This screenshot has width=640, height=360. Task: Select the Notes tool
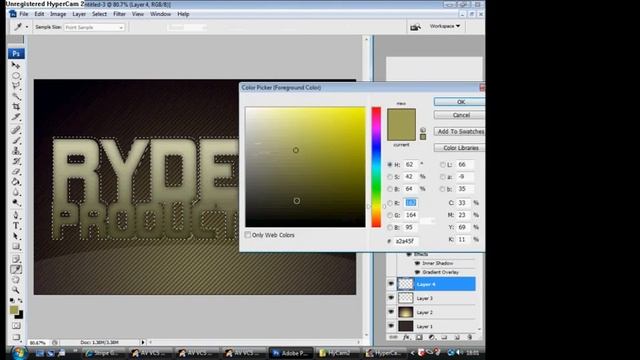(16, 259)
